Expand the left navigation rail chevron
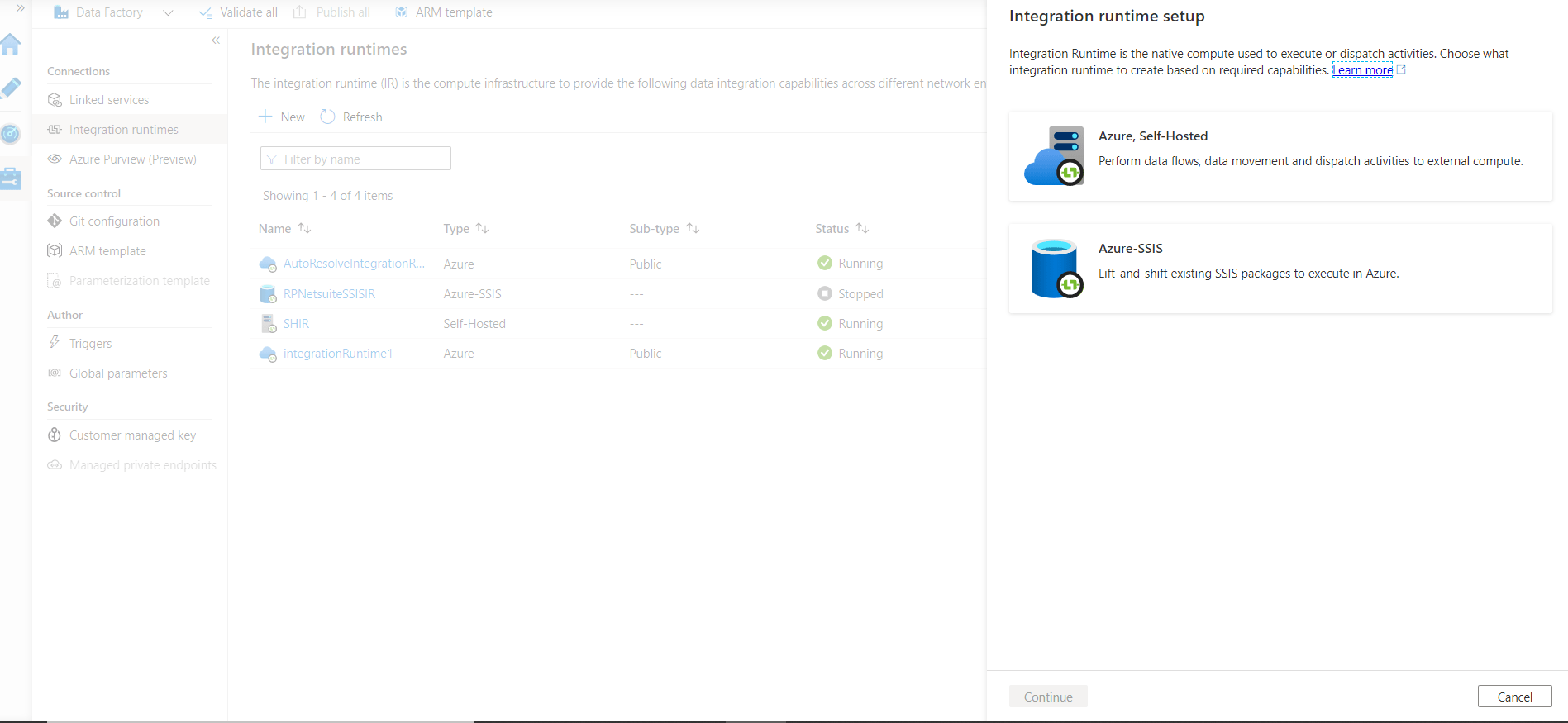The image size is (1568, 723). pos(21,8)
